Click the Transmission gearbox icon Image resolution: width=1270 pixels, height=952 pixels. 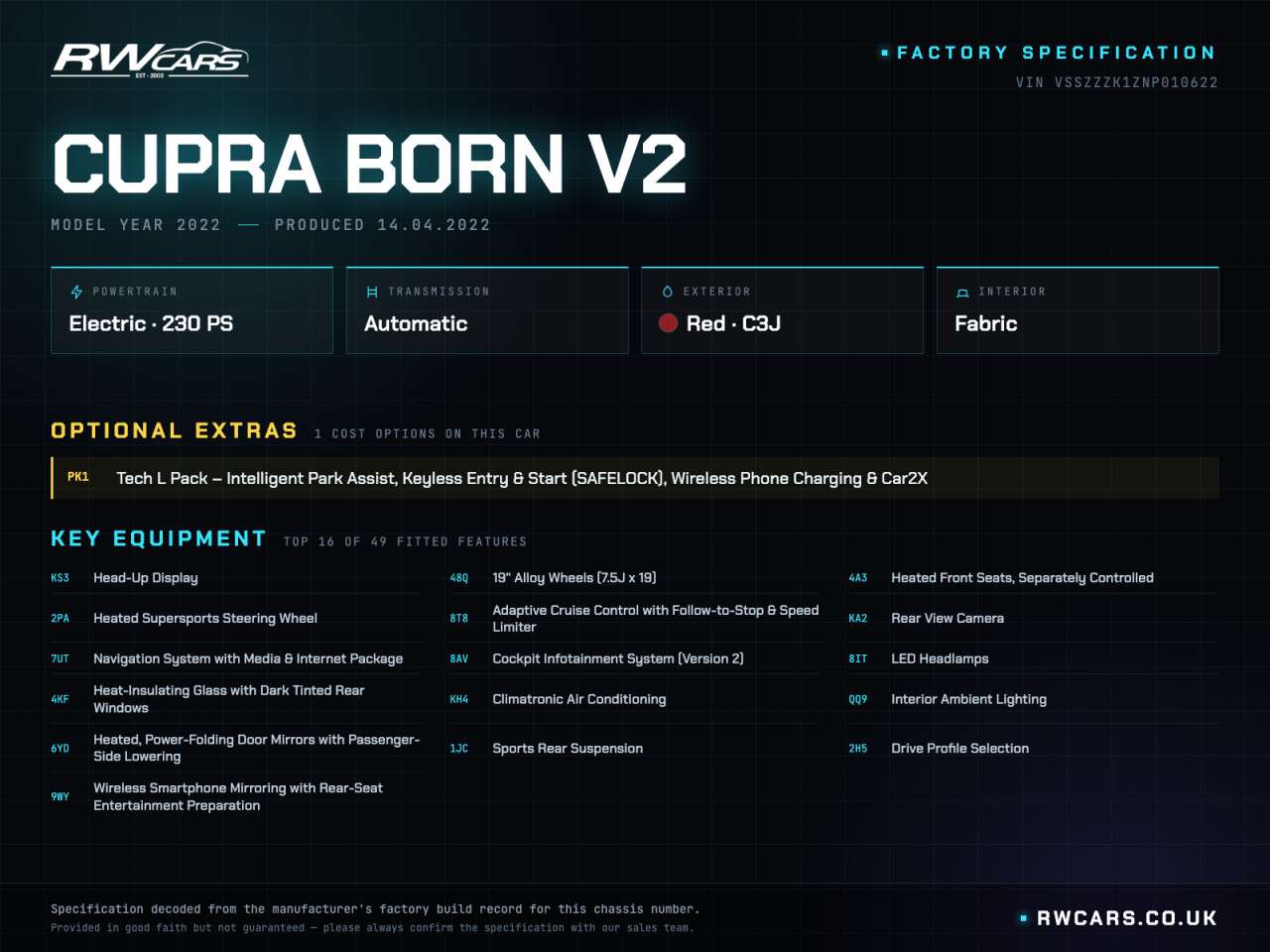coord(372,292)
